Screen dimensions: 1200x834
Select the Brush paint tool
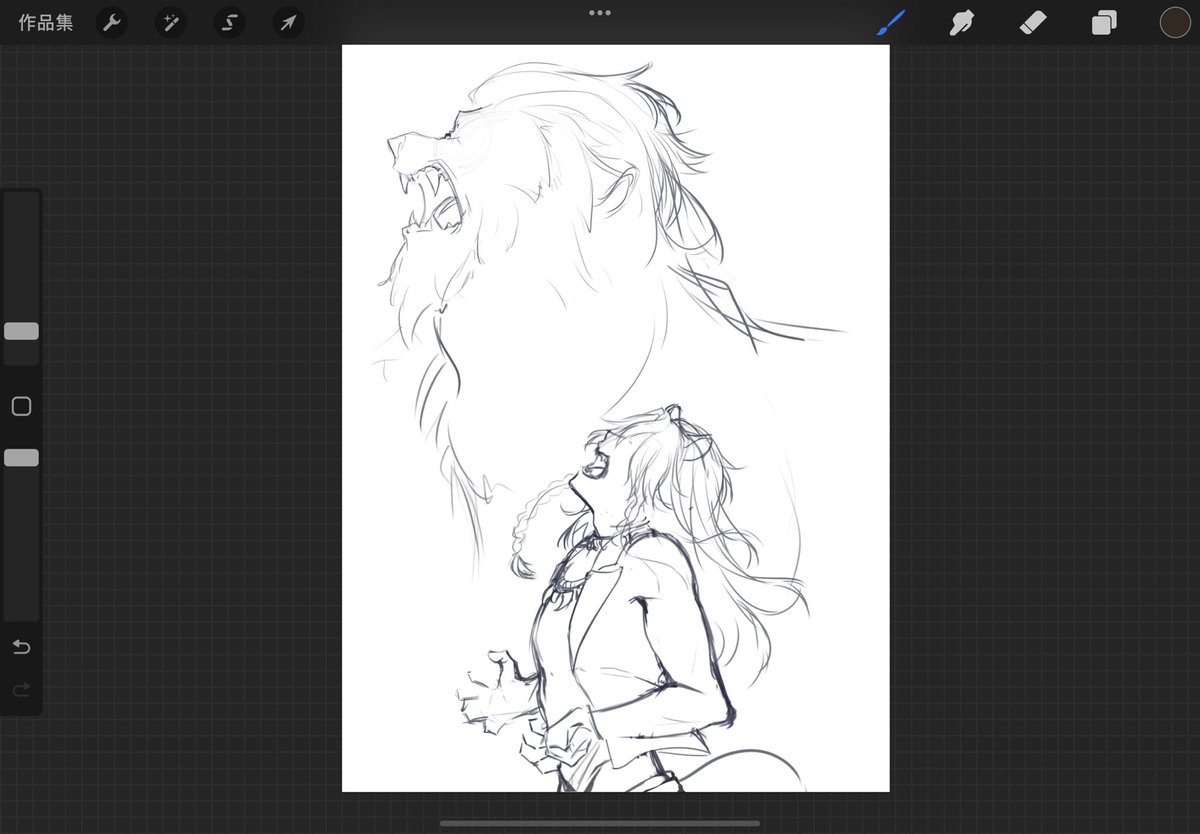point(891,22)
